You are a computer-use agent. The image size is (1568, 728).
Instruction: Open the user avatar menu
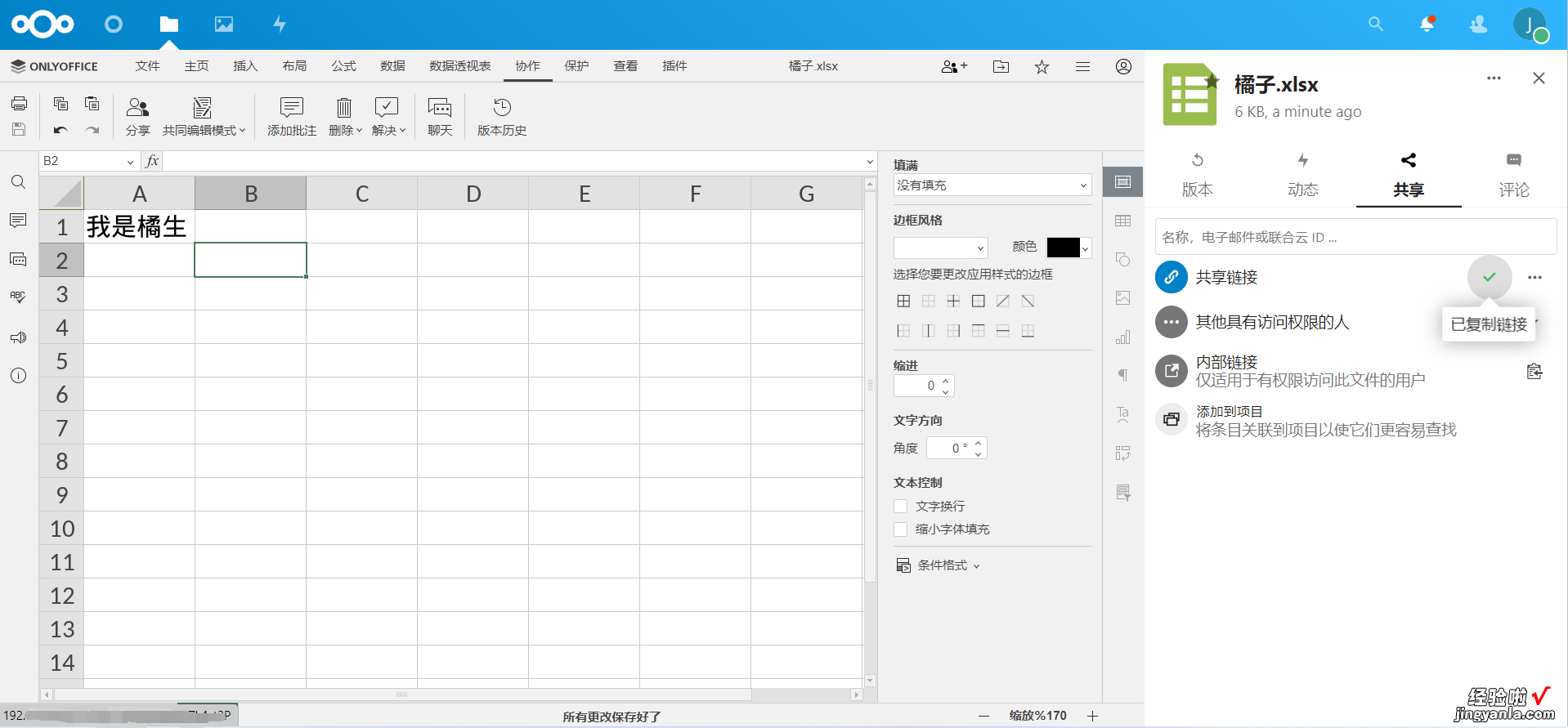1530,25
